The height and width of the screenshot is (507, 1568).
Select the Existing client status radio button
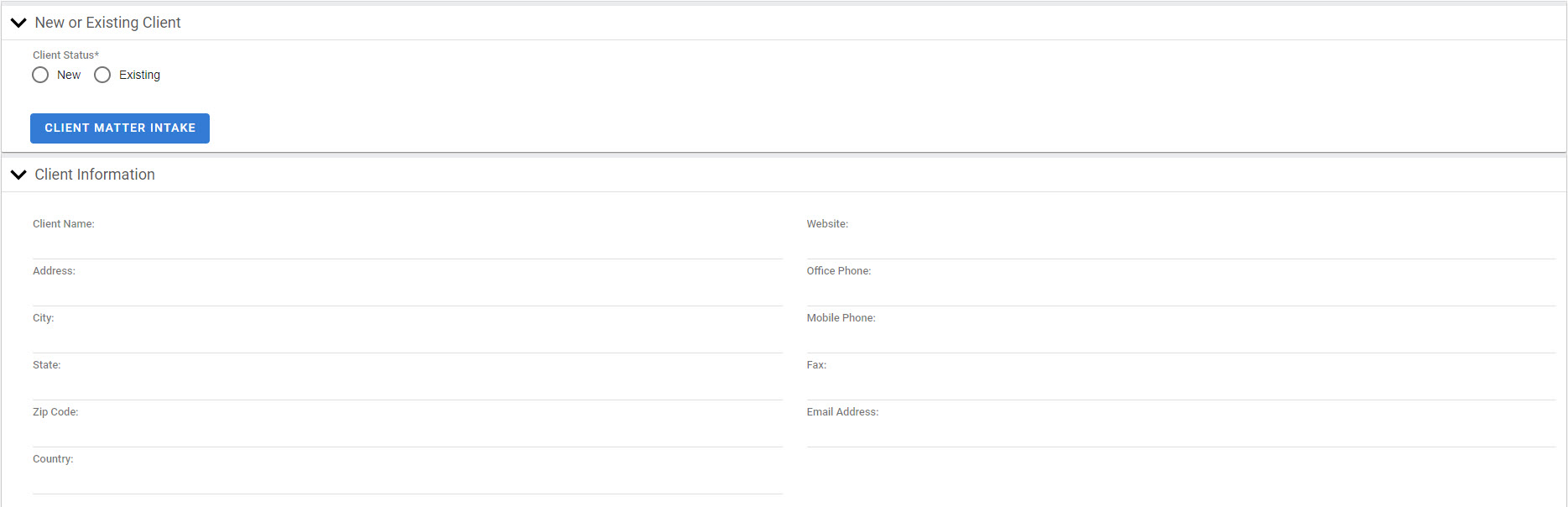tap(102, 75)
